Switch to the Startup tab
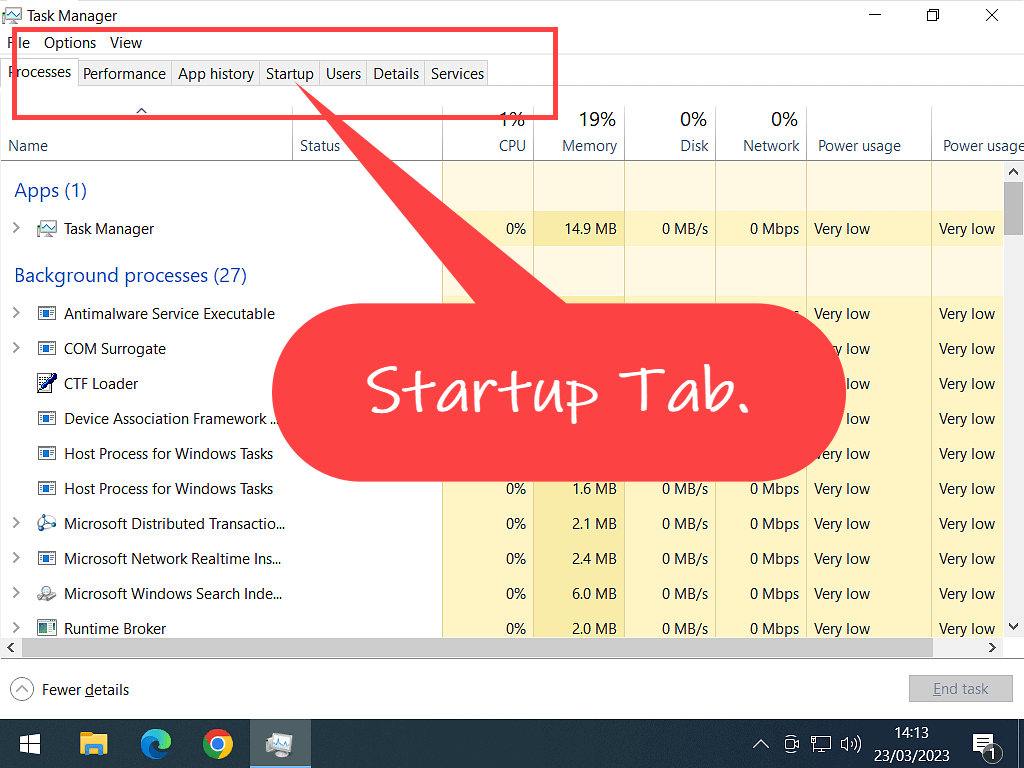The height and width of the screenshot is (768, 1024). pos(289,74)
